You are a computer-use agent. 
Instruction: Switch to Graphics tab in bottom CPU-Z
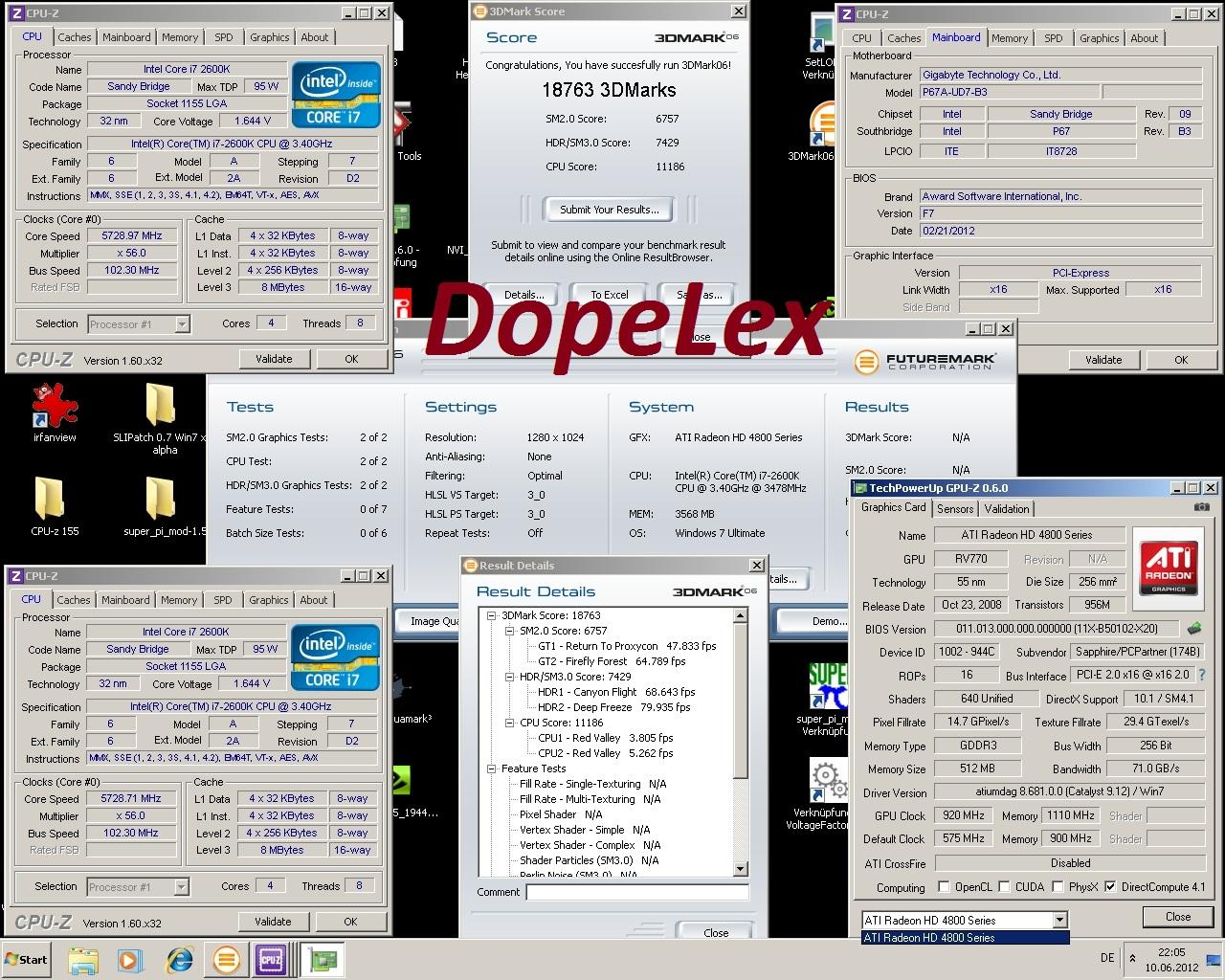[x=269, y=600]
